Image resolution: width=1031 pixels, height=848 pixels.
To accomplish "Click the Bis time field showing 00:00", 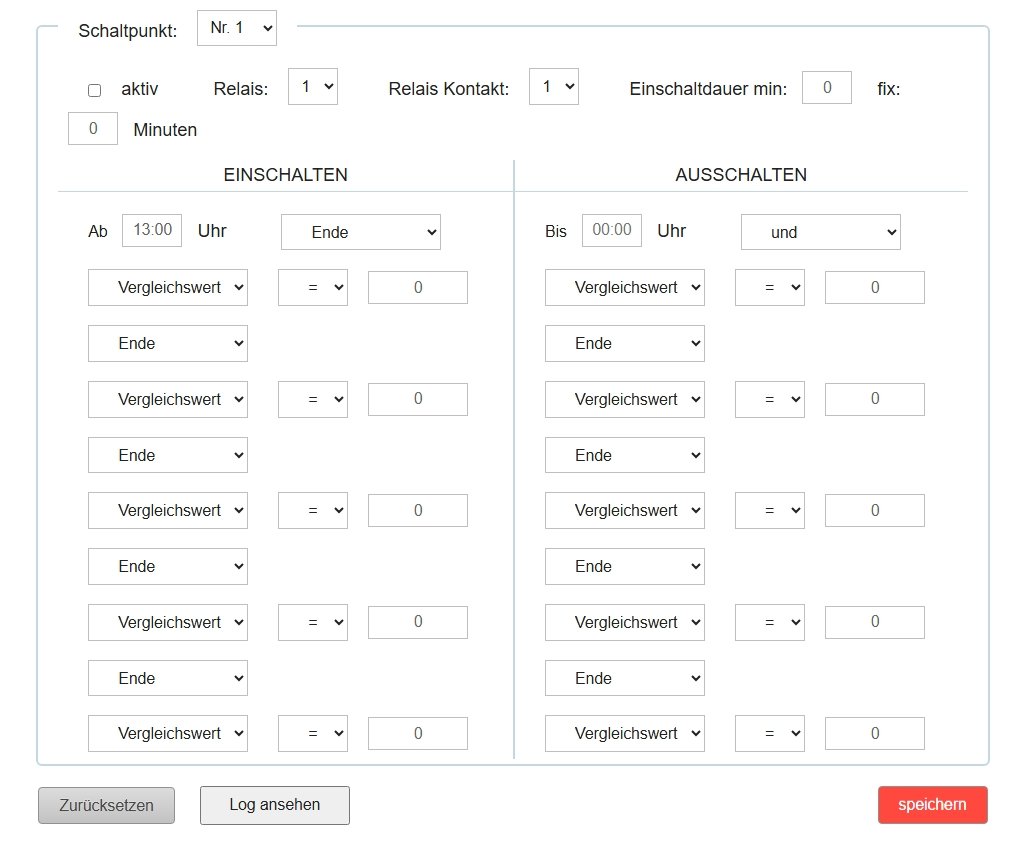I will 612,230.
